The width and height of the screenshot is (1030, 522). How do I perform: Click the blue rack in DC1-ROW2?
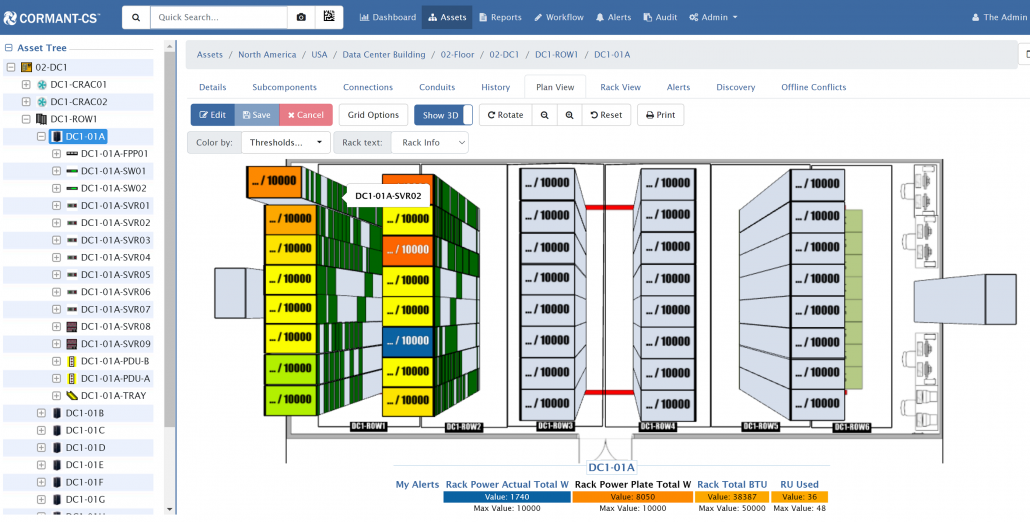[x=407, y=340]
